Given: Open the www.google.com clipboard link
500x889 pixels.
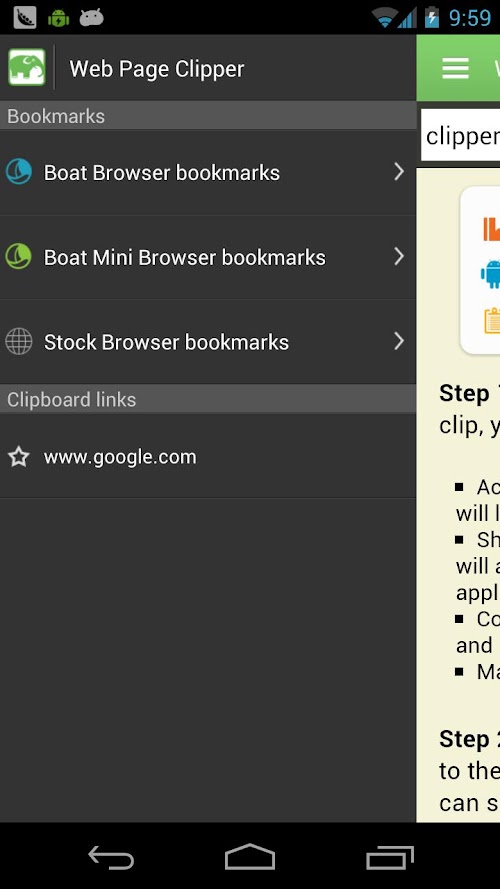Looking at the screenshot, I should (x=208, y=456).
